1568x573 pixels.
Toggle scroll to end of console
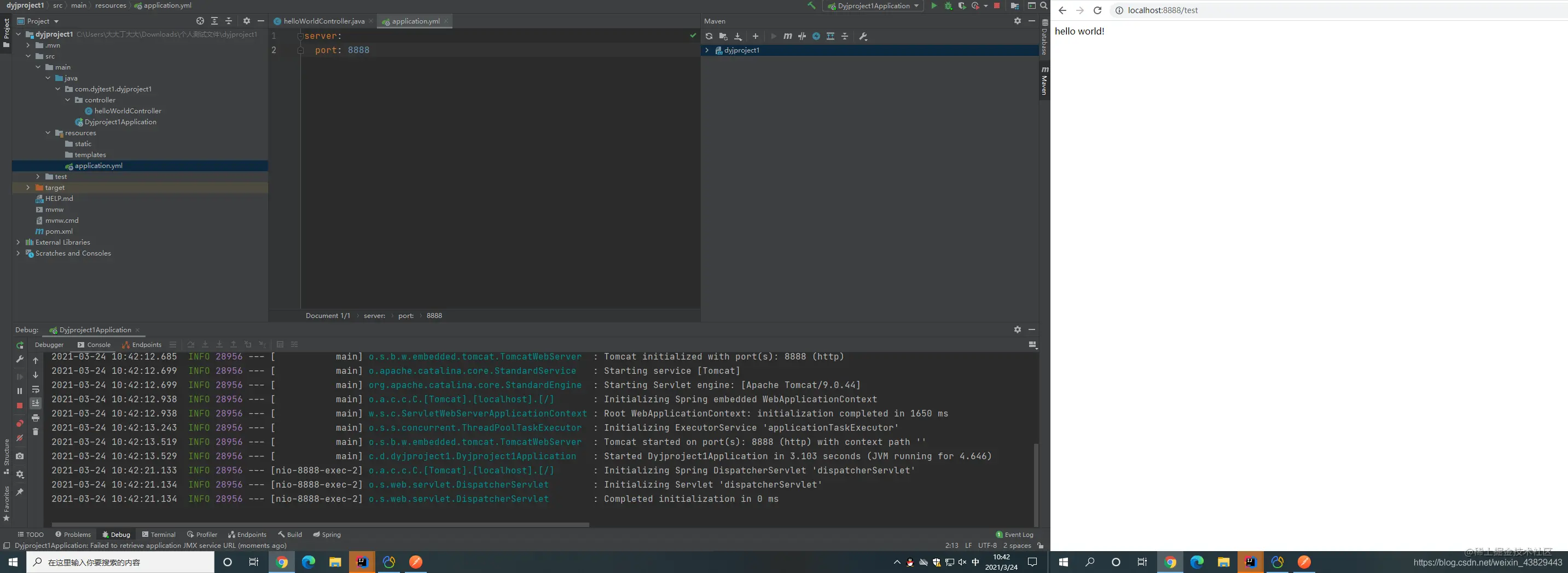click(x=36, y=403)
